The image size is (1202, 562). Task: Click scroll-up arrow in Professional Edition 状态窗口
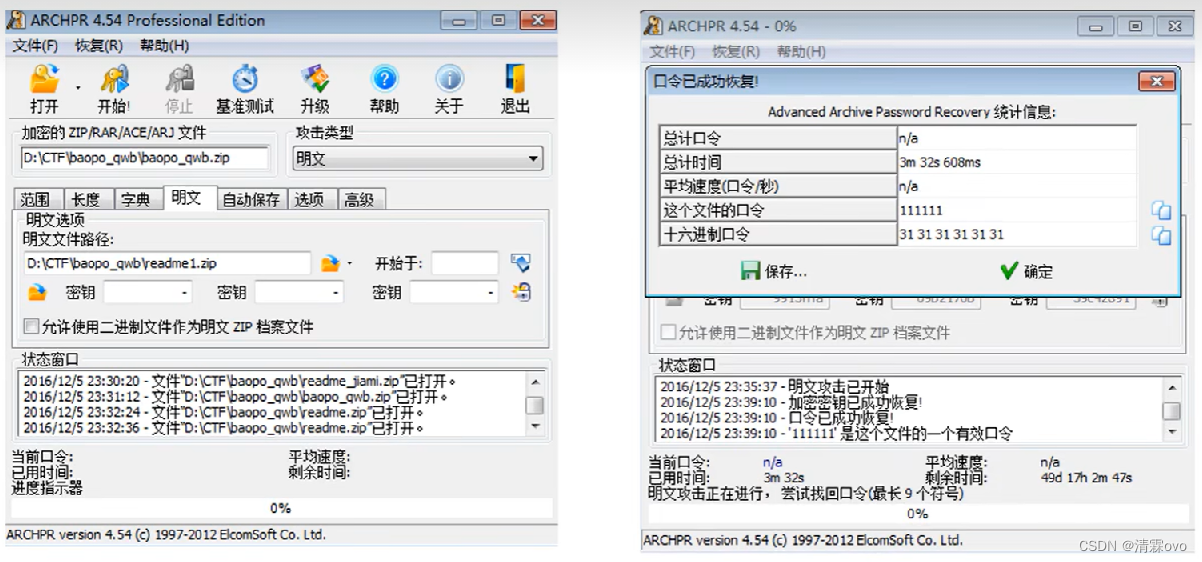click(535, 382)
